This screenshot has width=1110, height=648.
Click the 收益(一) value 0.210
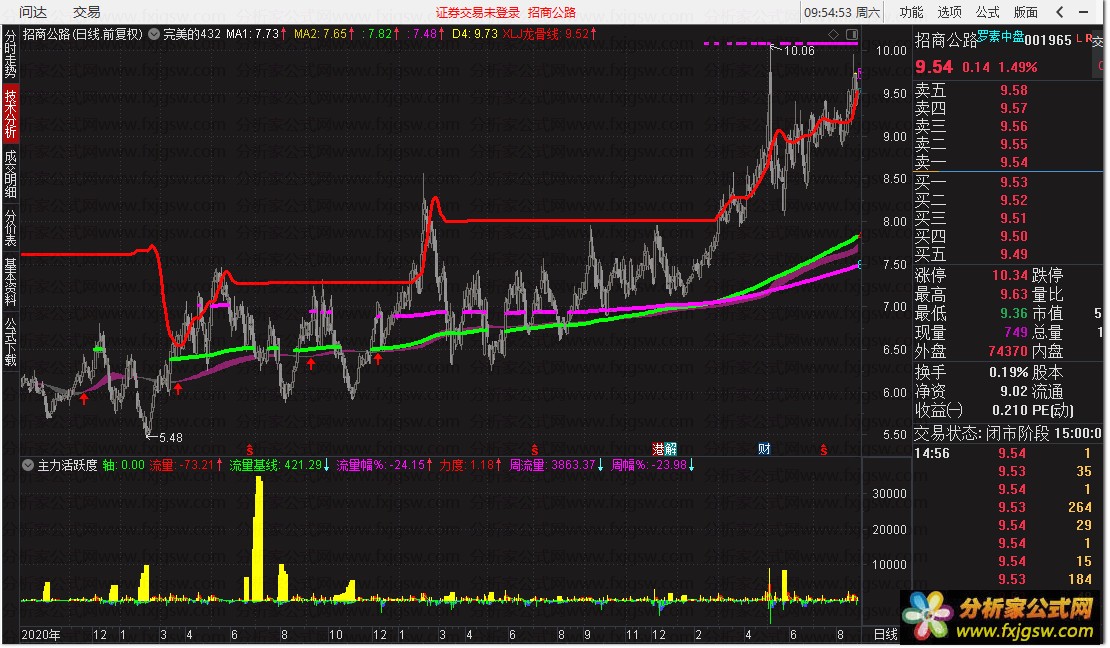point(1009,410)
